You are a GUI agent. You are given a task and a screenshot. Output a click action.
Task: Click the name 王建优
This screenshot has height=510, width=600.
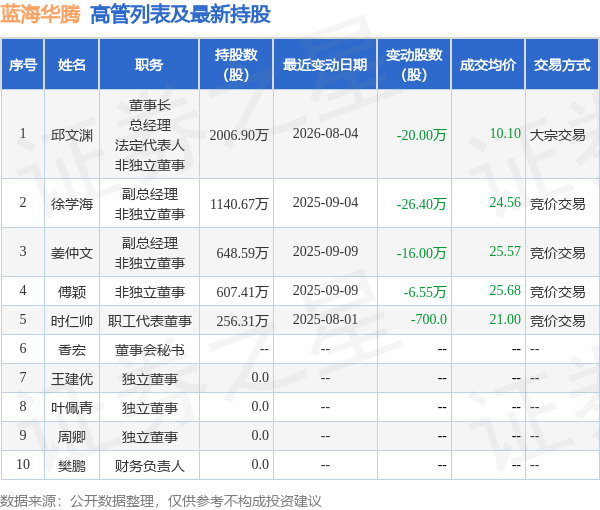(x=72, y=379)
